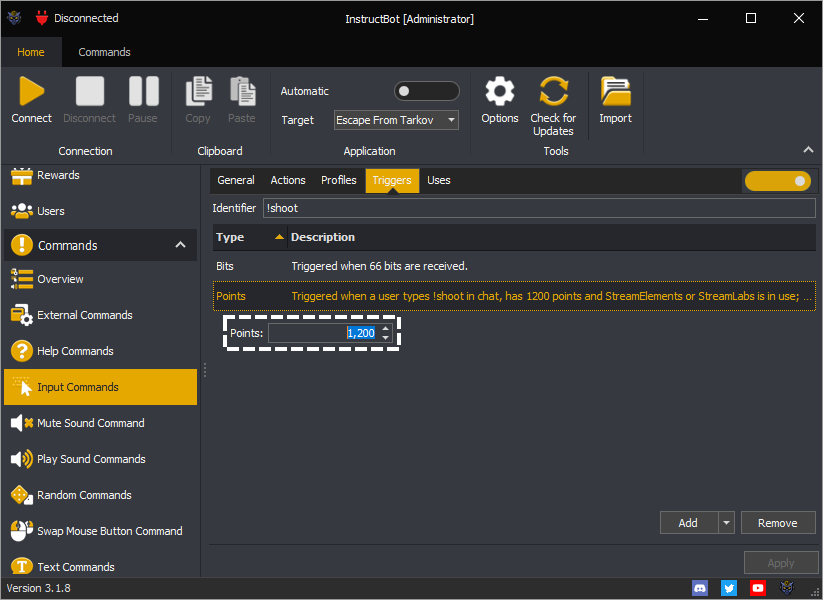Click the Description column header
Viewport: 823px width, 600px height.
click(x=552, y=237)
